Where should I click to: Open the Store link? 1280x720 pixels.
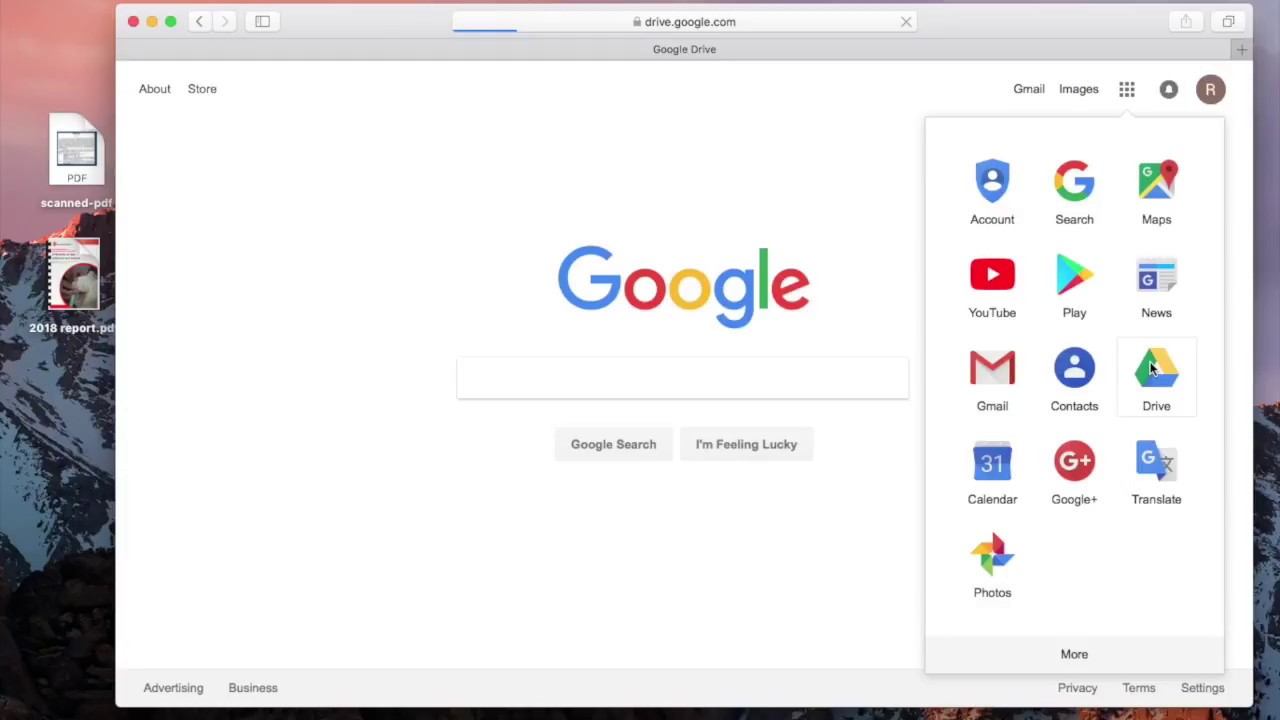tap(202, 89)
